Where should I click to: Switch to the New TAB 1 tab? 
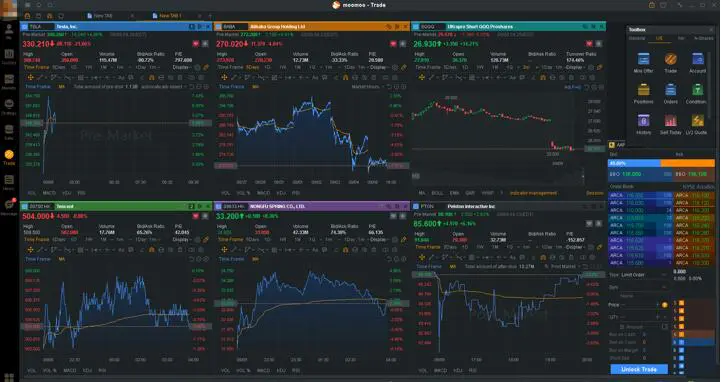[x=170, y=16]
